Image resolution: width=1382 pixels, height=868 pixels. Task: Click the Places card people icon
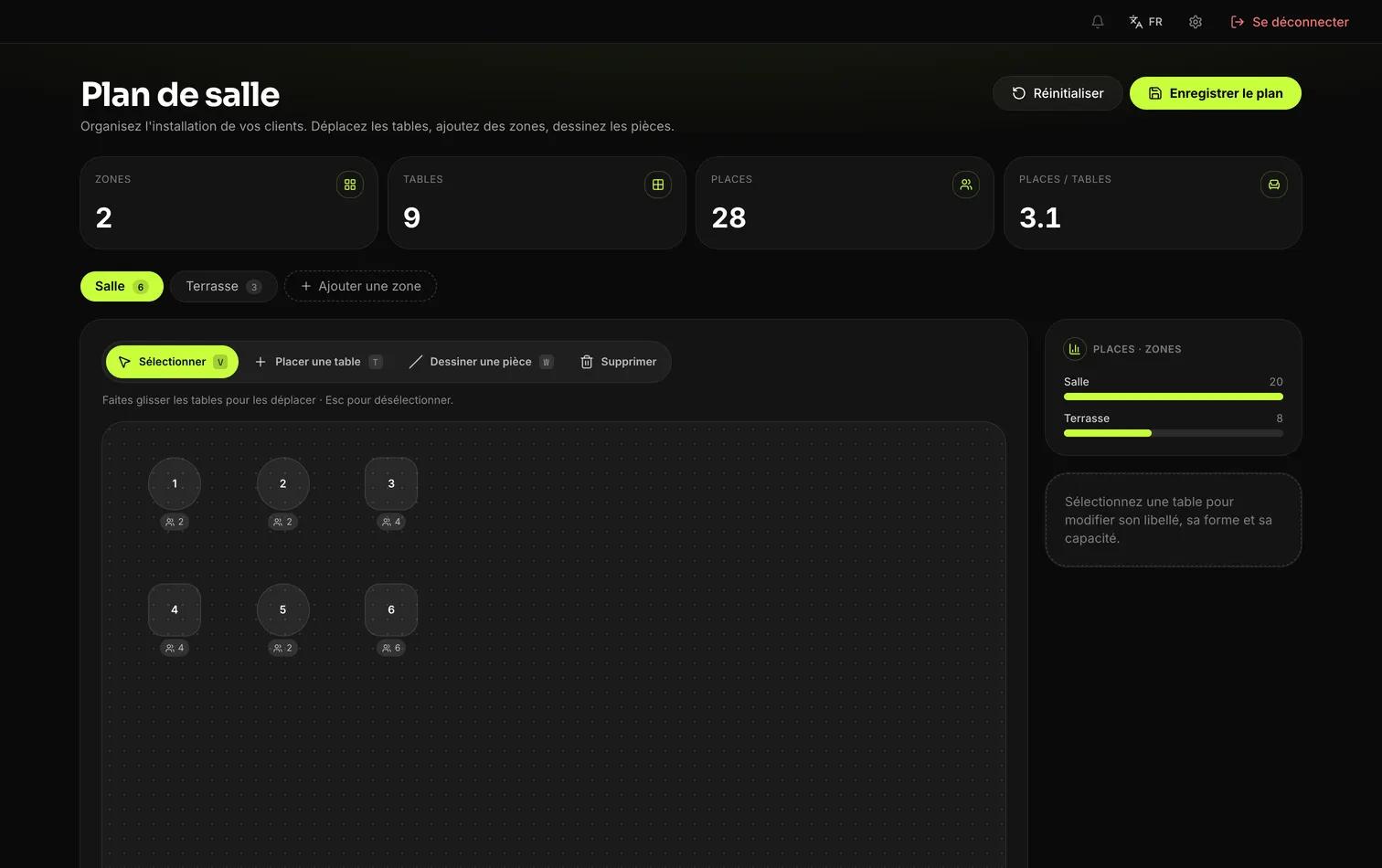966,185
